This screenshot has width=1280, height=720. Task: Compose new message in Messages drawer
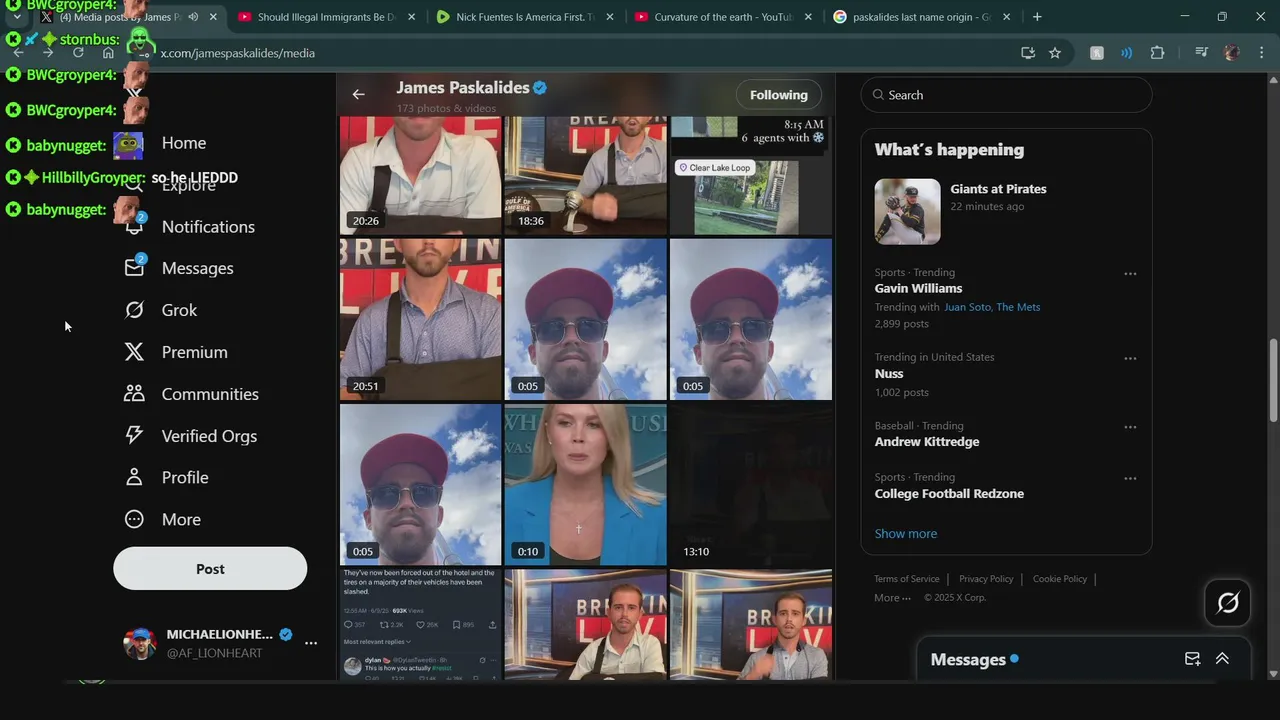pos(1192,659)
